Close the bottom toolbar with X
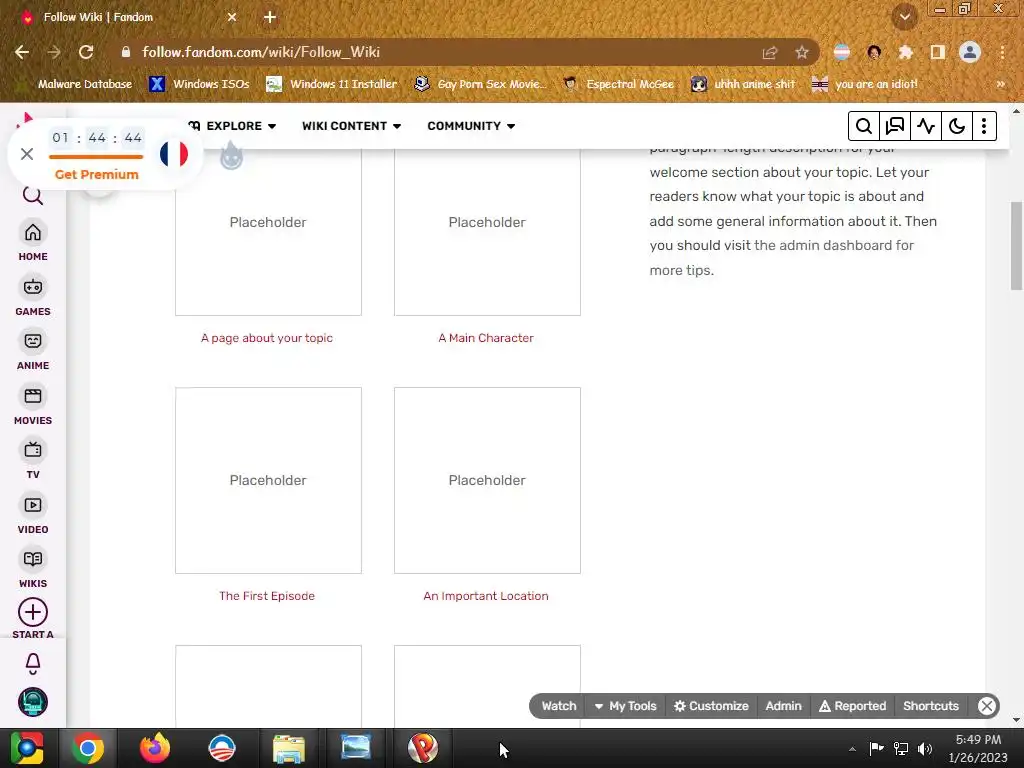Screen dimensions: 1024x768 point(987,706)
